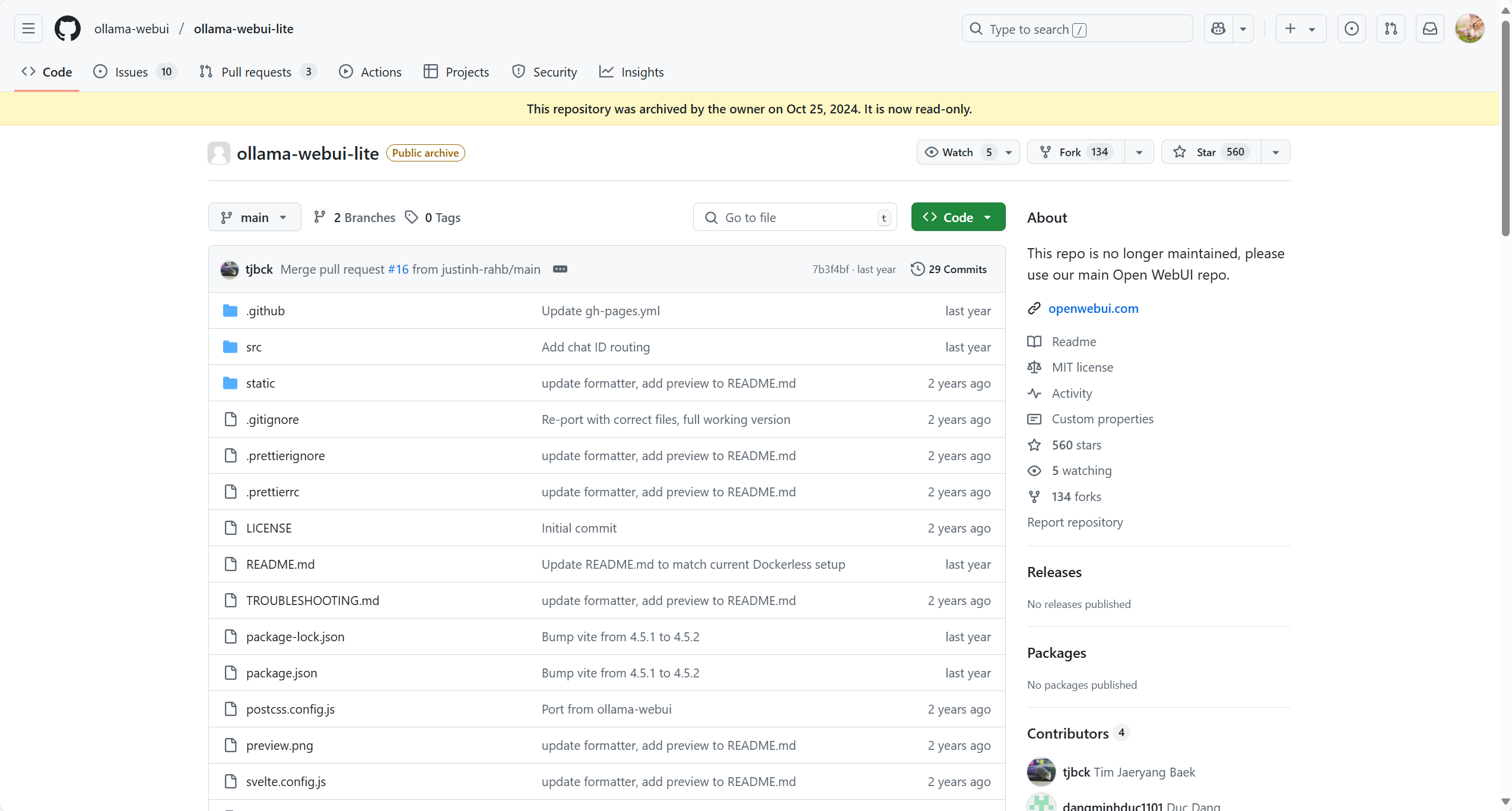View your issues from header icon

pyautogui.click(x=1352, y=28)
